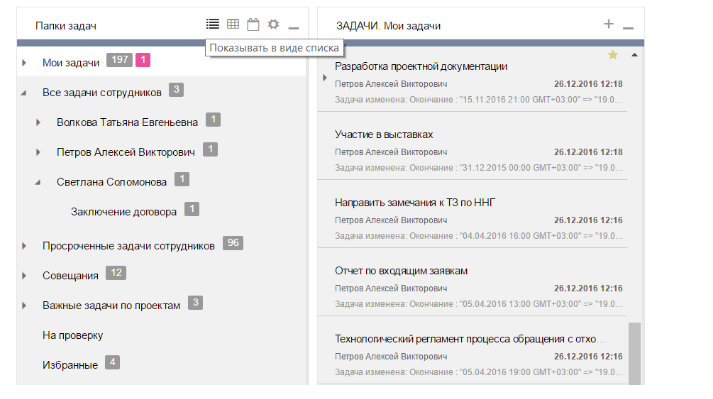Collapse the Папки задач panel

[294, 28]
